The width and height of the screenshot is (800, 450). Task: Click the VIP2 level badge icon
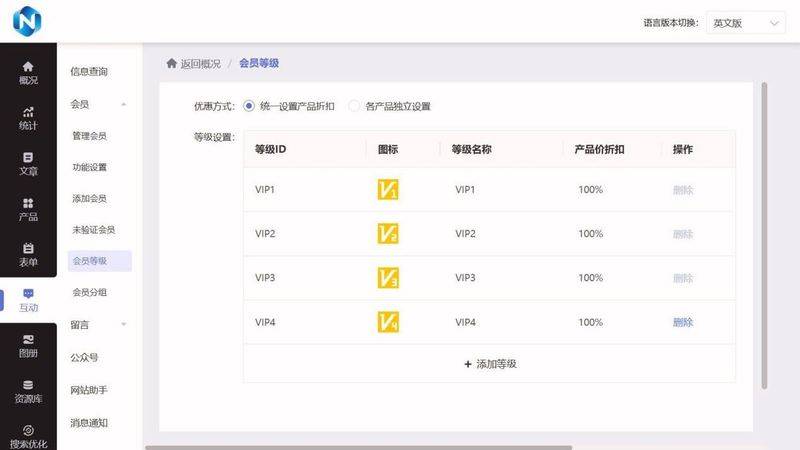388,234
